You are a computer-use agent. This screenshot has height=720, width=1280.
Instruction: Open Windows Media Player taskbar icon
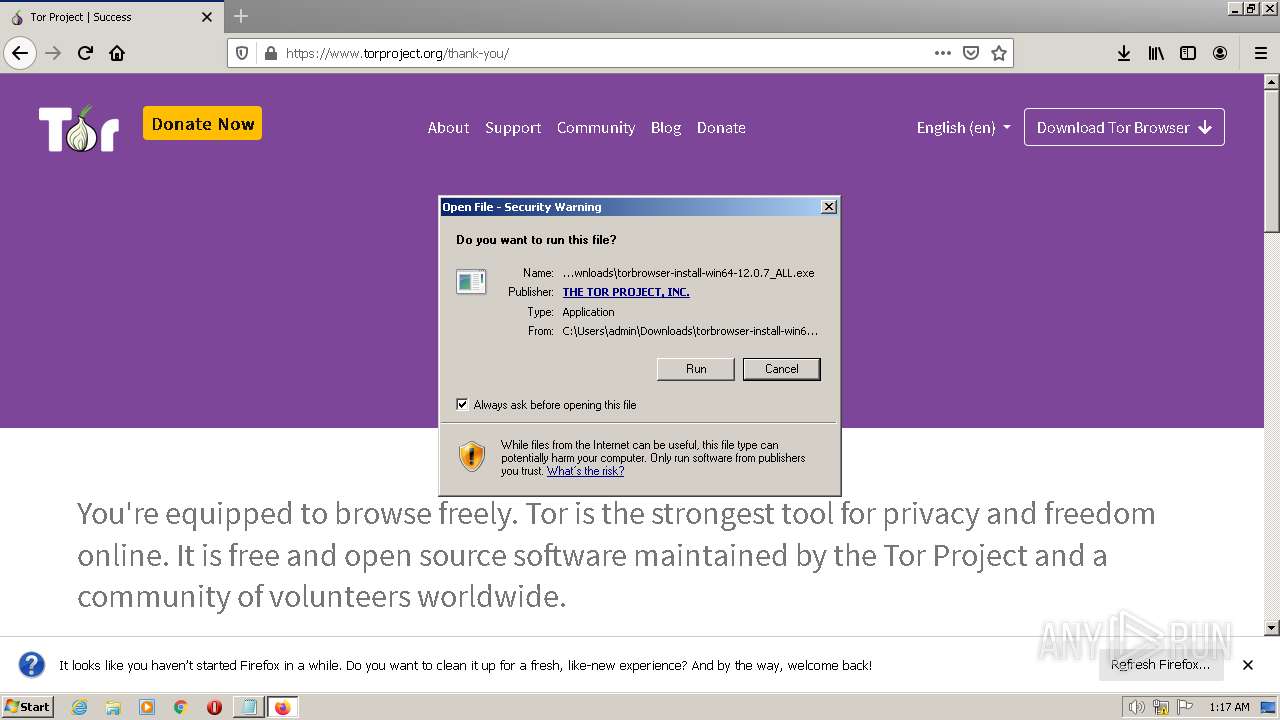[147, 707]
